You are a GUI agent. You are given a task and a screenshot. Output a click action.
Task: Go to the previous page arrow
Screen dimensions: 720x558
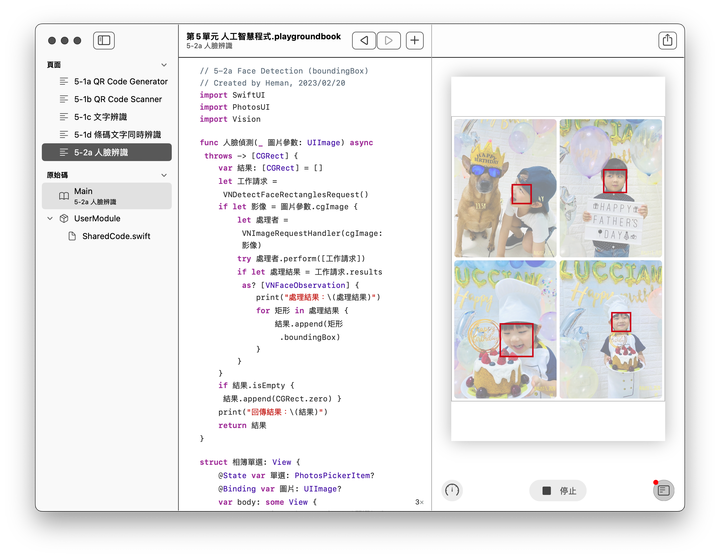point(364,40)
